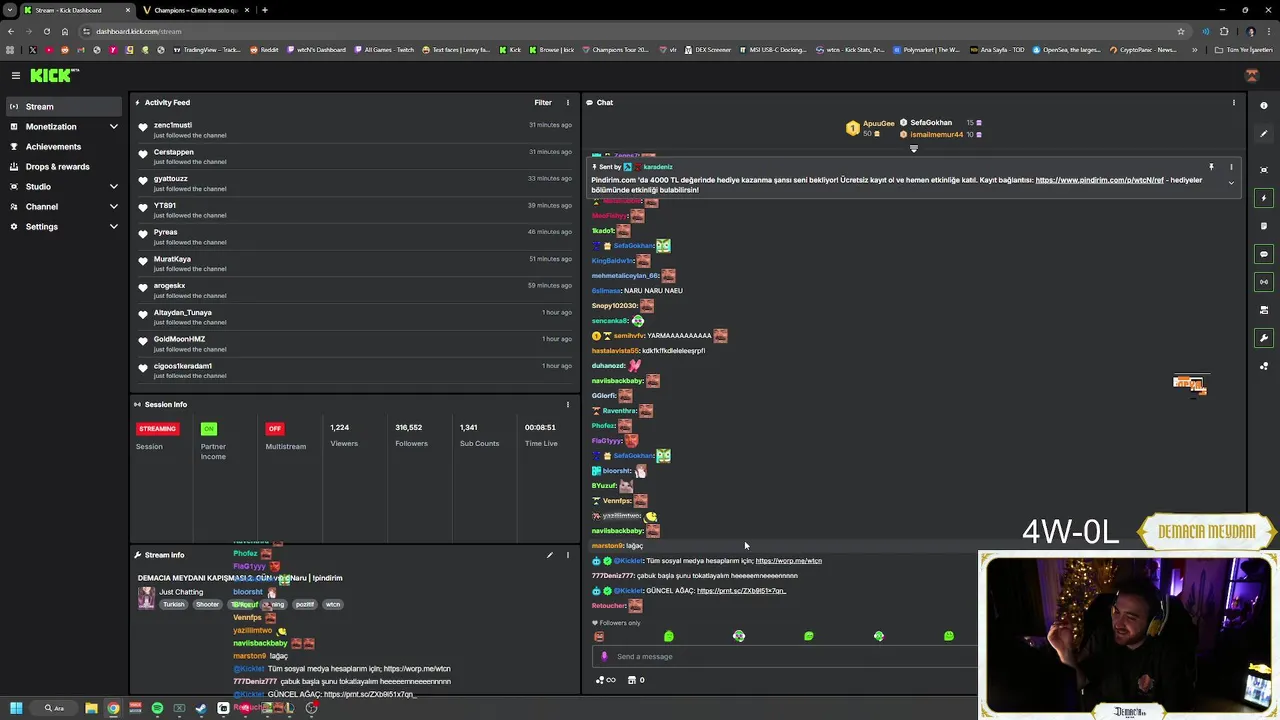Open the pinned message three-dot options
Image resolution: width=1280 pixels, height=720 pixels.
pos(1231,167)
